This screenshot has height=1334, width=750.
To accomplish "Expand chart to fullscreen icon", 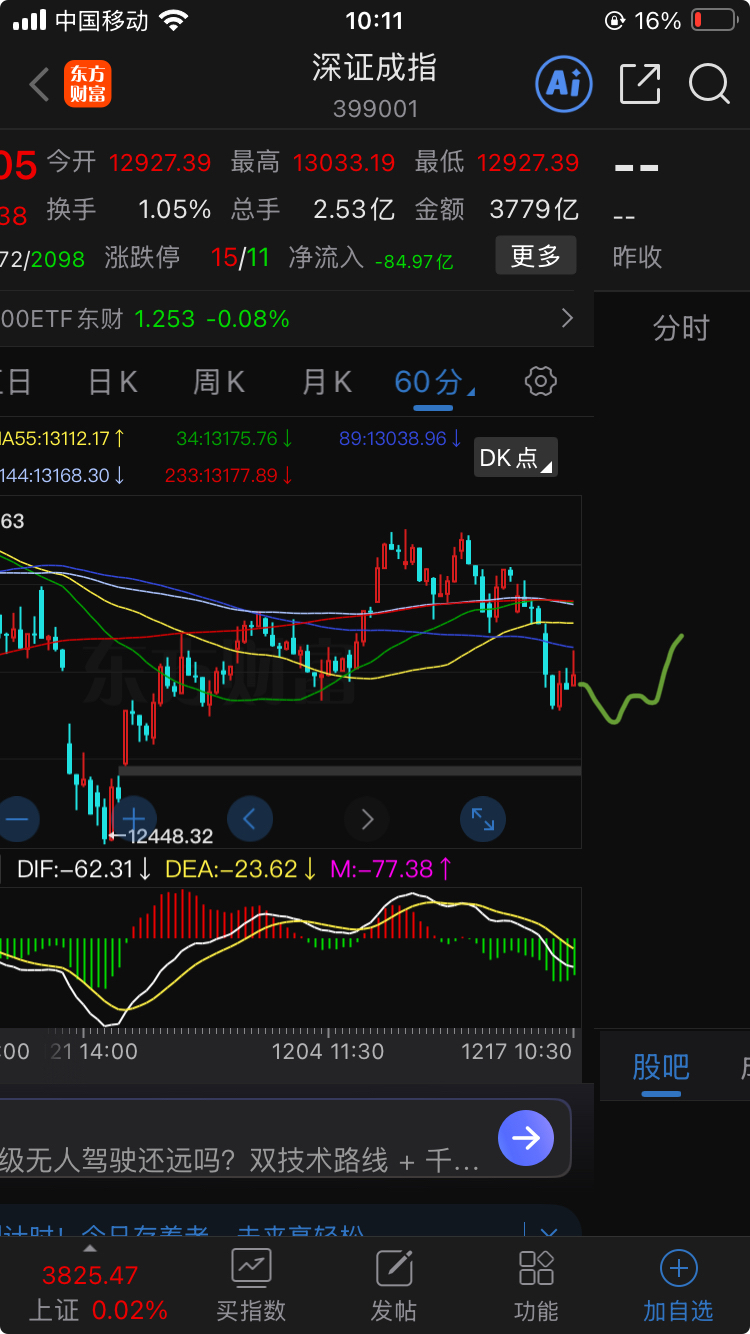I will [483, 819].
